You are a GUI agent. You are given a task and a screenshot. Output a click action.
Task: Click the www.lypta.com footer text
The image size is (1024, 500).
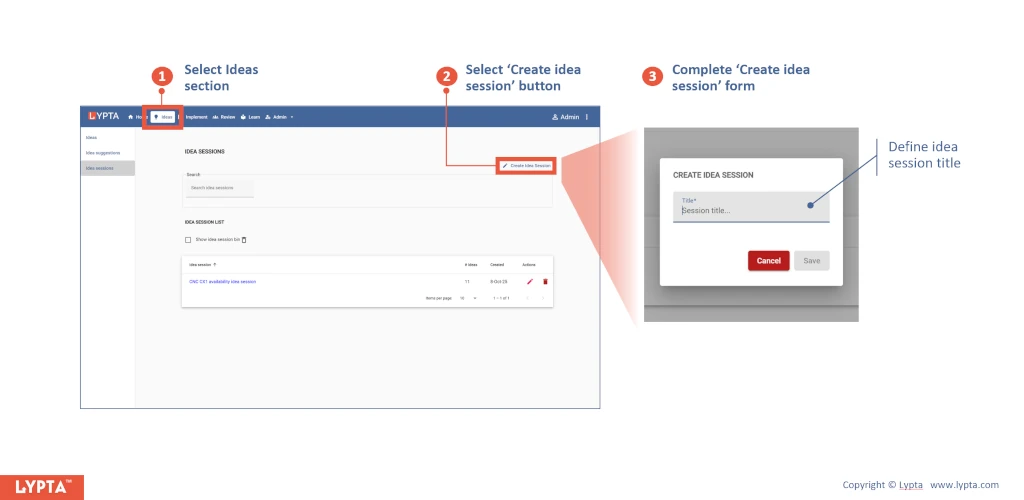[965, 484]
